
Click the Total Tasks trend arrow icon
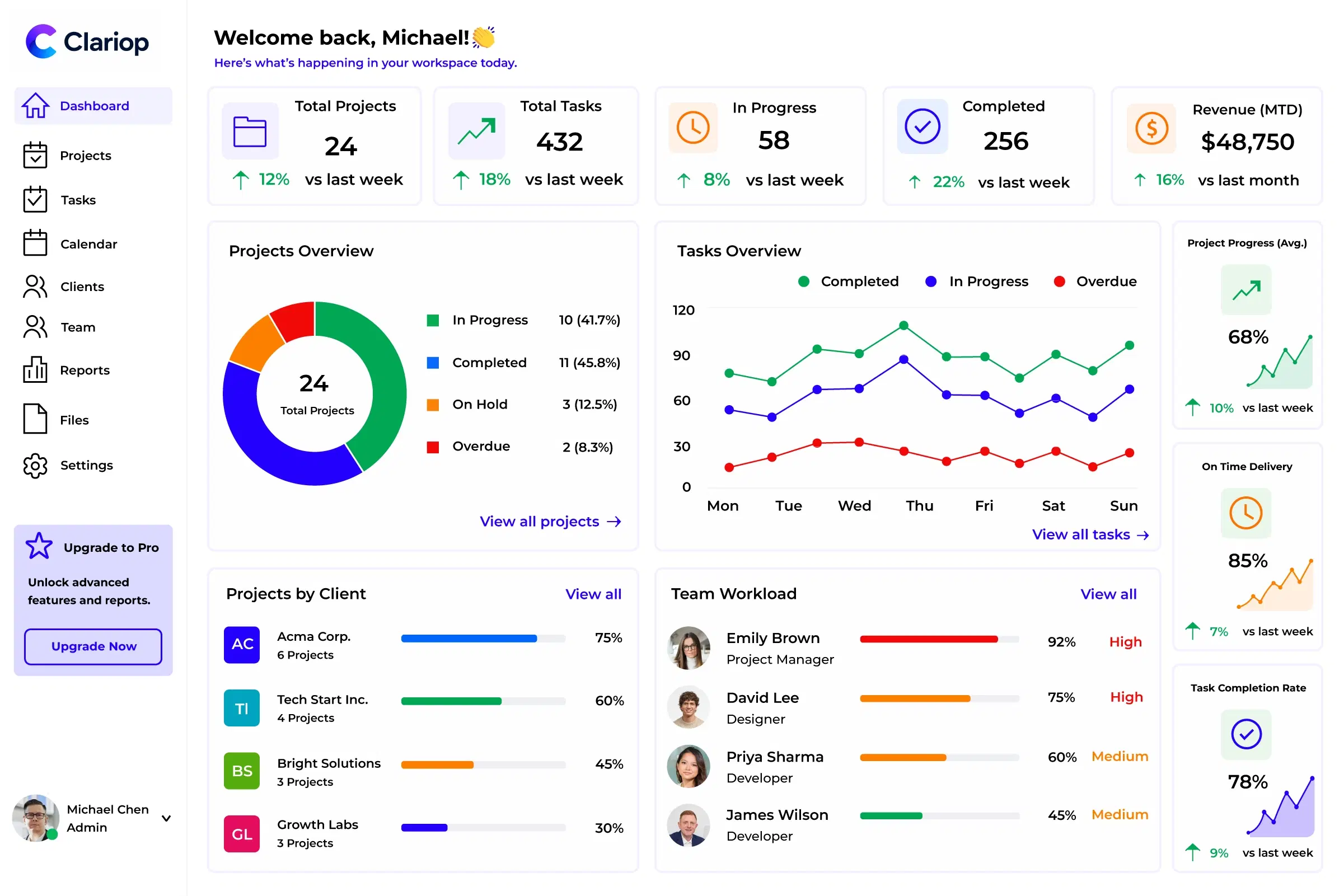476,131
